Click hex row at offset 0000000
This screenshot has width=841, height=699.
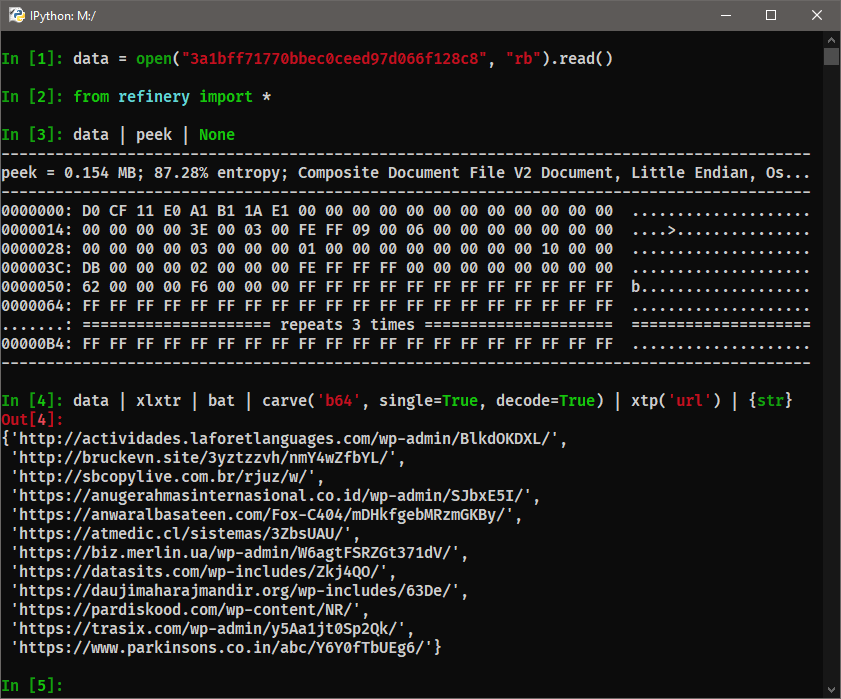[405, 211]
